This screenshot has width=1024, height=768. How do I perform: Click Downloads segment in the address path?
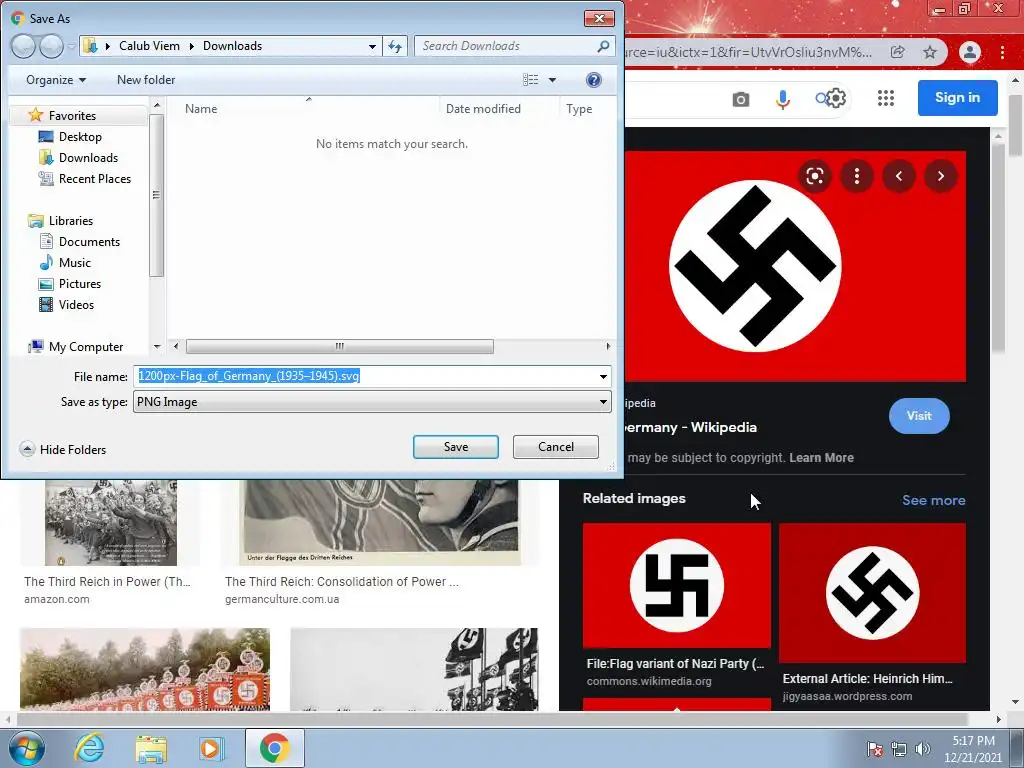click(232, 46)
